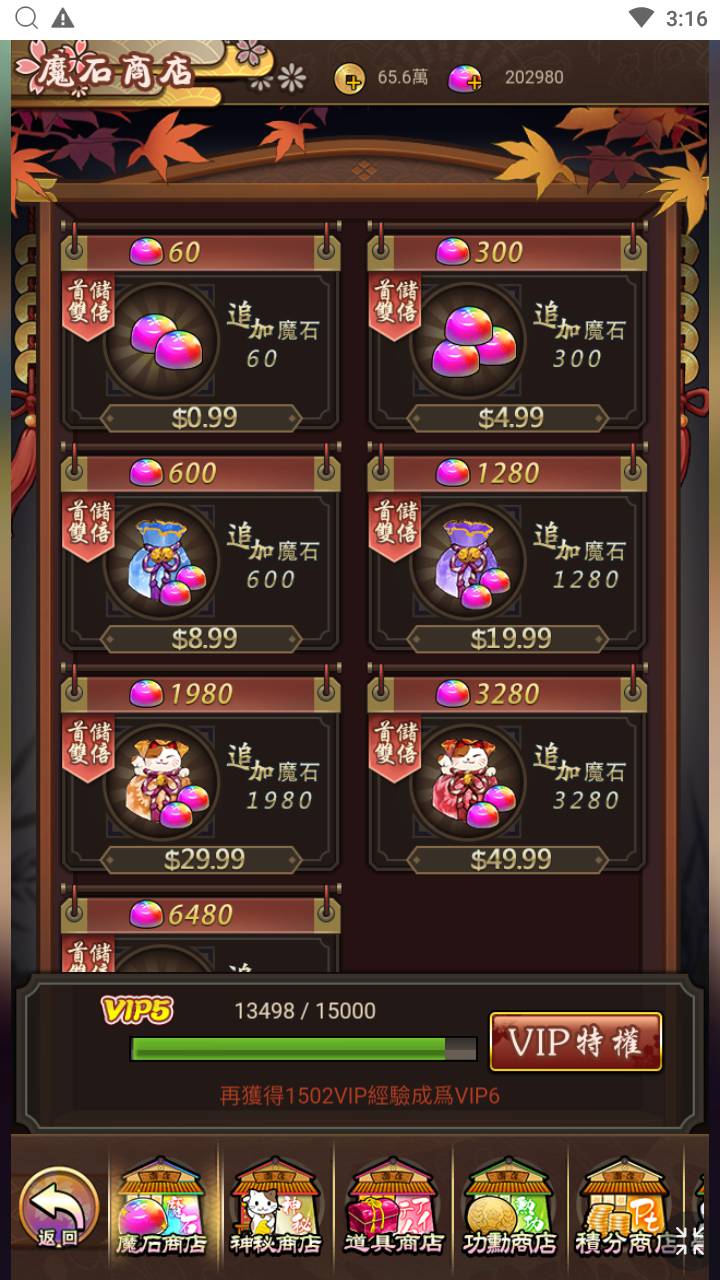Image resolution: width=720 pixels, height=1280 pixels.
Task: Buy 60 magic stones for $0.99
Action: tap(203, 418)
